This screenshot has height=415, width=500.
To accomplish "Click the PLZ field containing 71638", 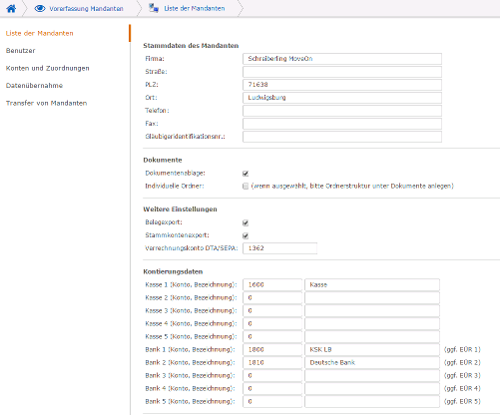I will point(342,85).
